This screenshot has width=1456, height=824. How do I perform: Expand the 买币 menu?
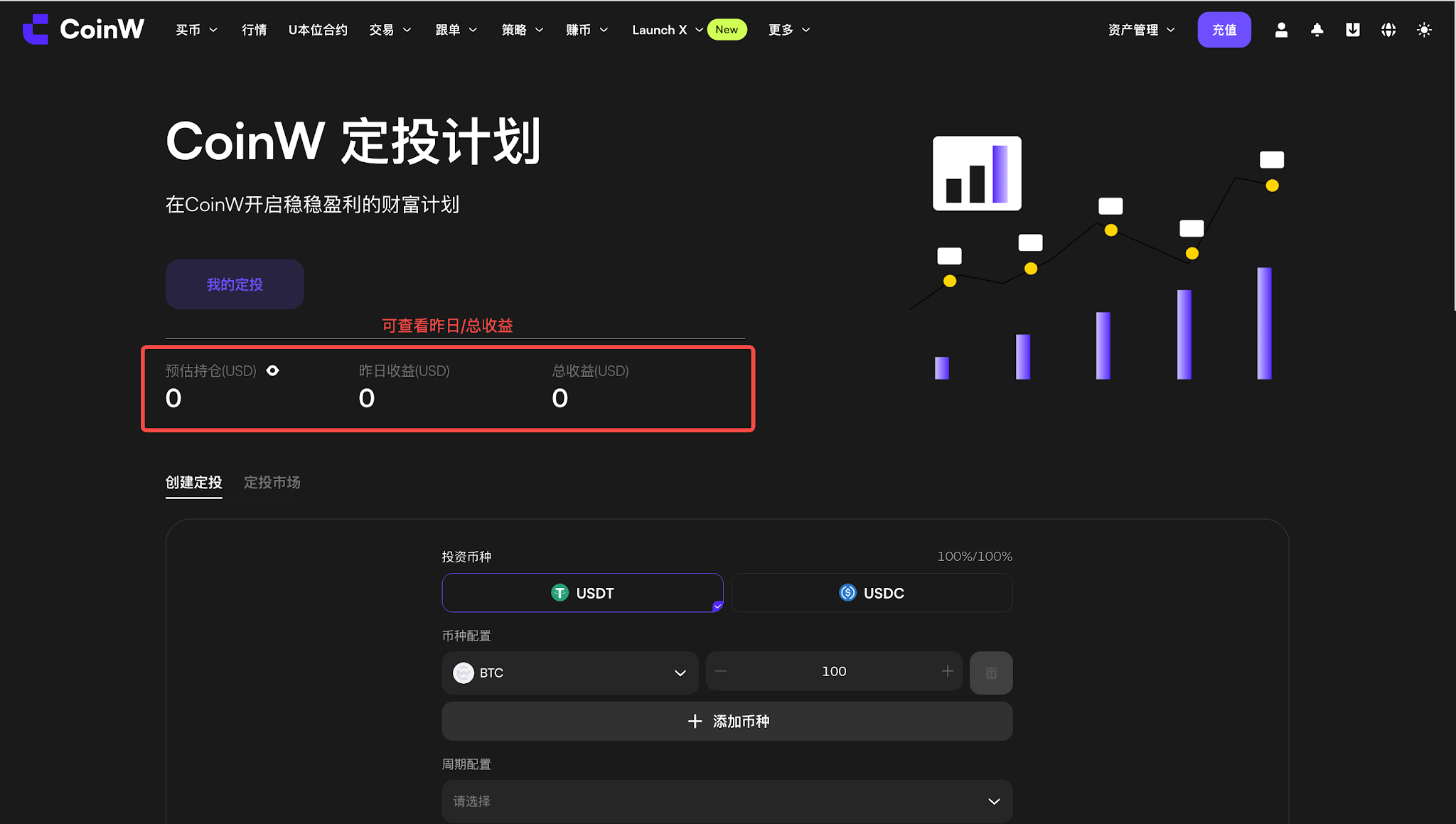point(196,30)
